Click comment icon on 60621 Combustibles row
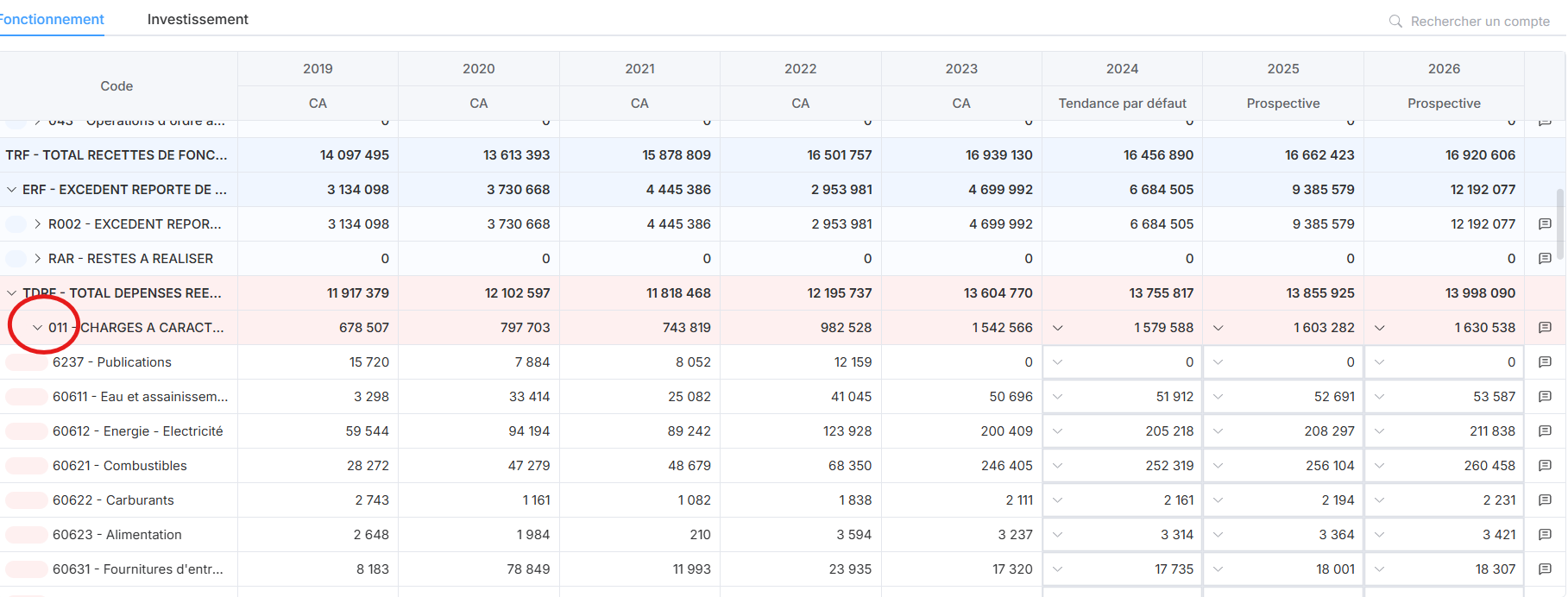The image size is (1568, 597). (x=1545, y=466)
